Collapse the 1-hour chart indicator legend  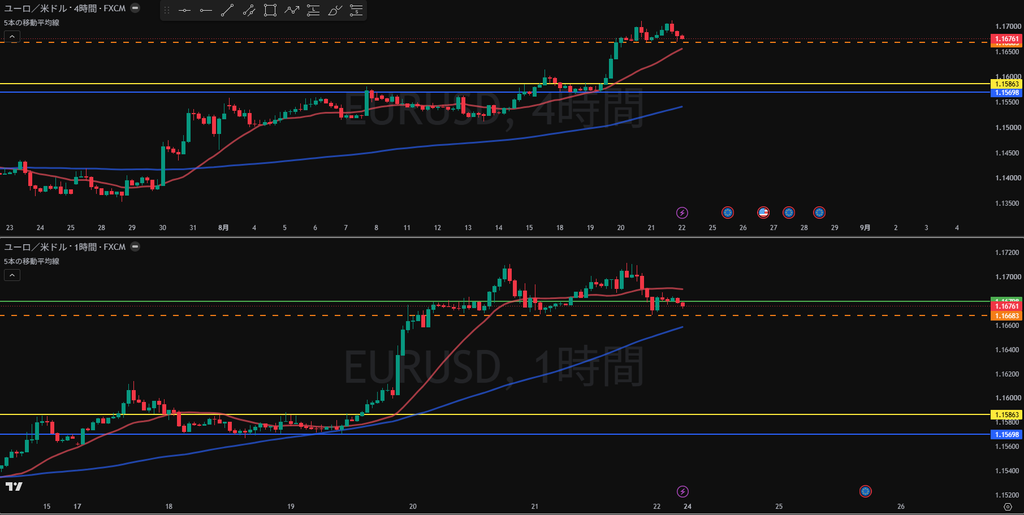point(12,275)
